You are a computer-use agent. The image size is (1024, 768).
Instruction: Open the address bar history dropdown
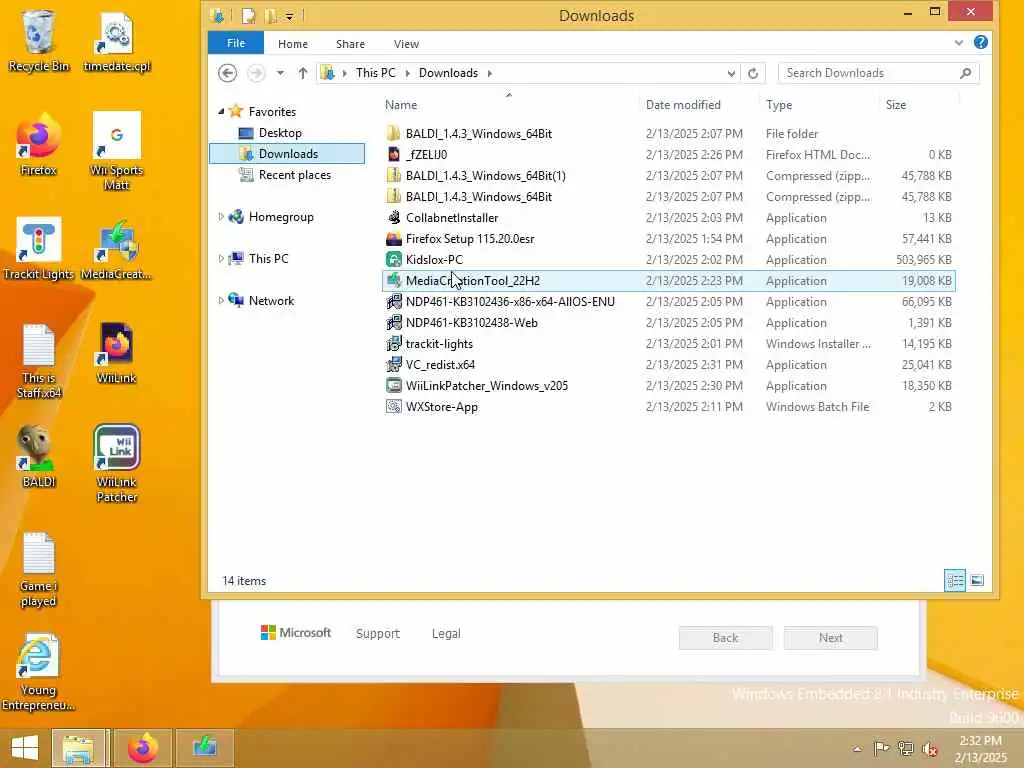point(731,73)
